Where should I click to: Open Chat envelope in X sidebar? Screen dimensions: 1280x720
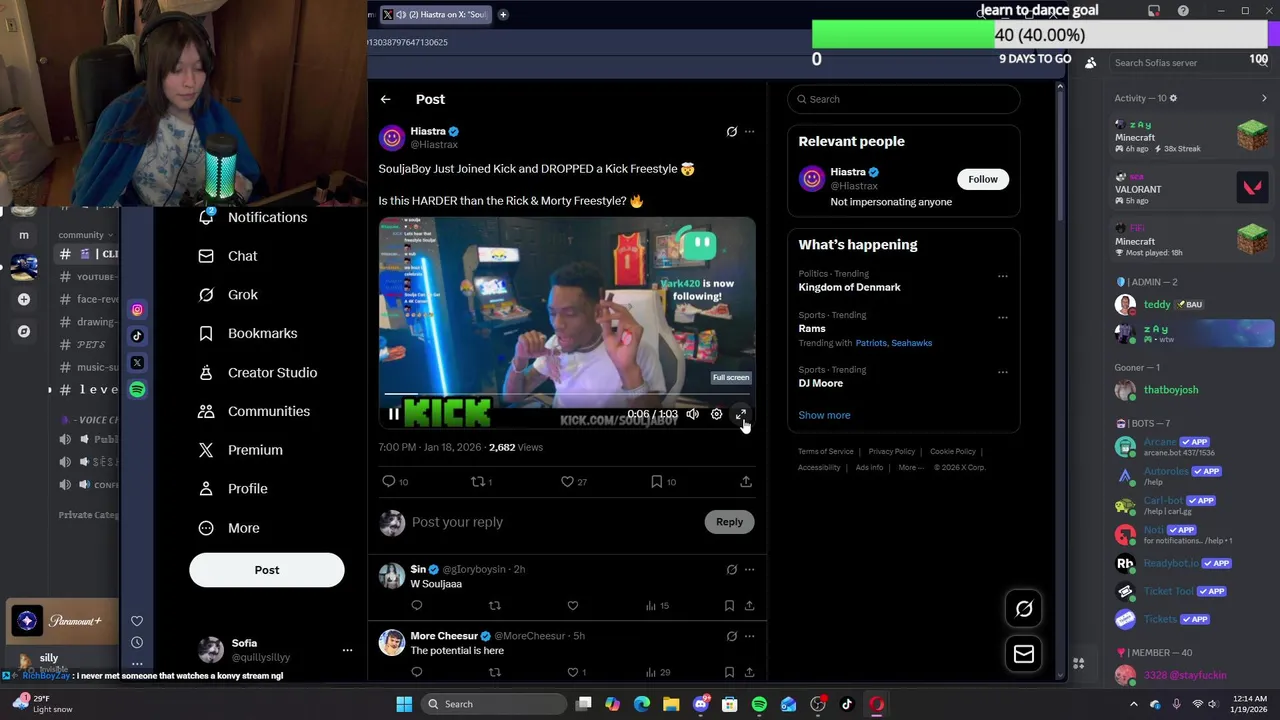pyautogui.click(x=228, y=256)
